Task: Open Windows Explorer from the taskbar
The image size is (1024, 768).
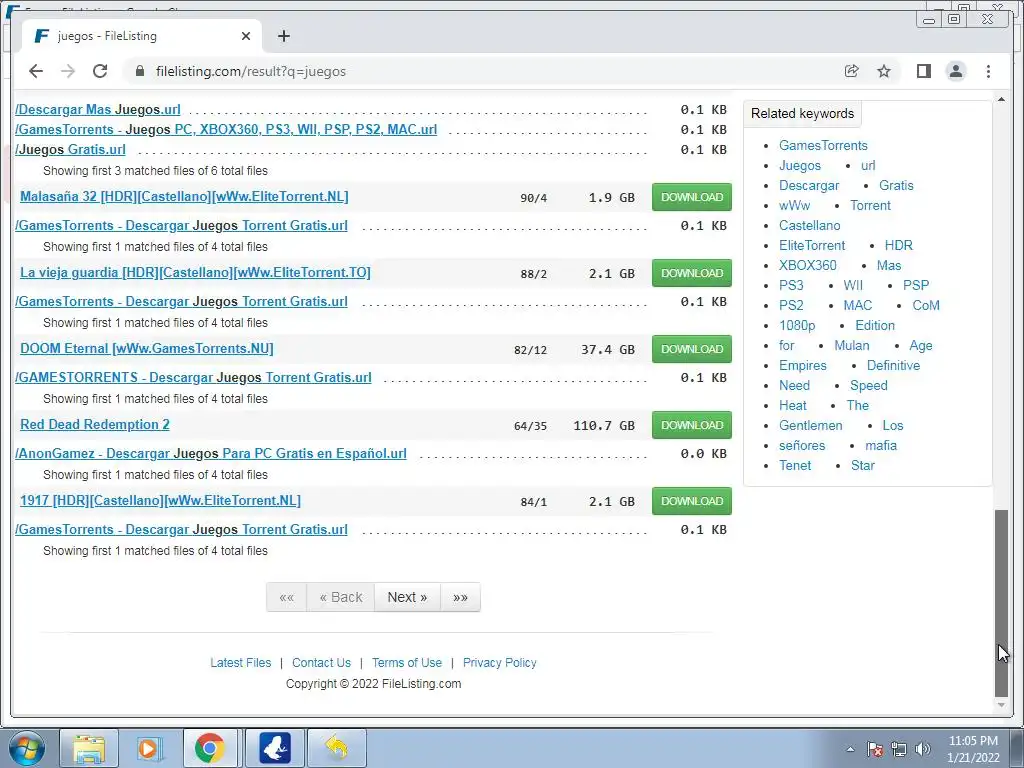Action: pyautogui.click(x=89, y=748)
